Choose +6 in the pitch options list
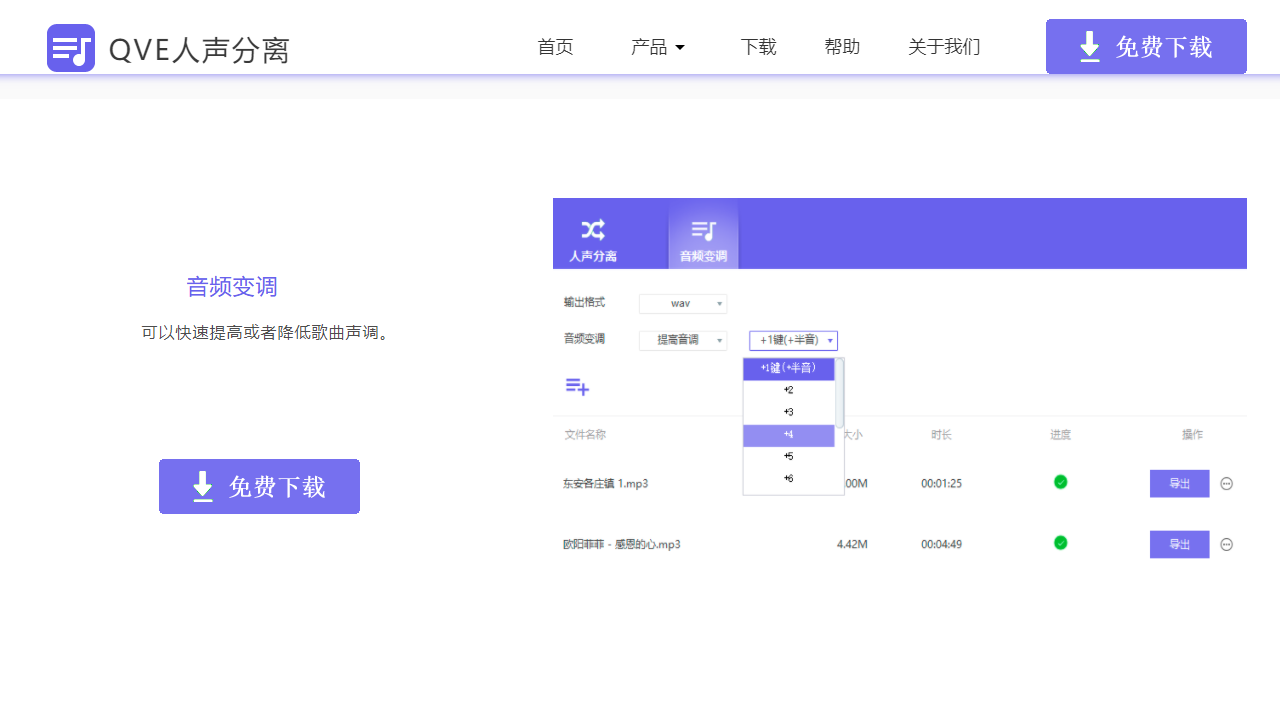 789,477
